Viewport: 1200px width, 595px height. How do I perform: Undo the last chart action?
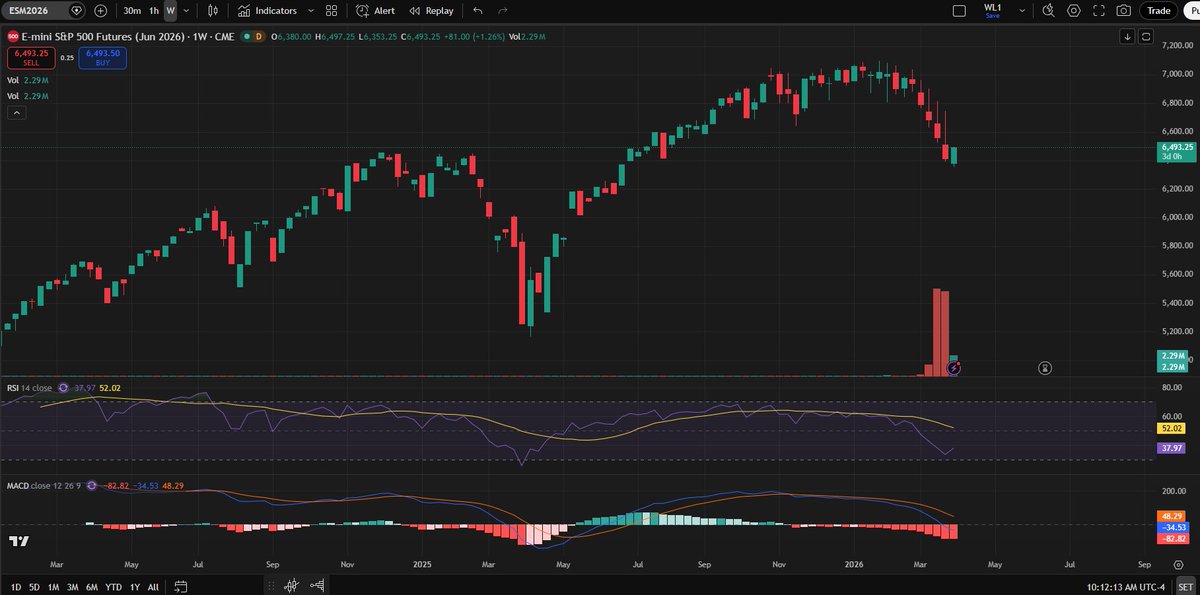tap(478, 10)
